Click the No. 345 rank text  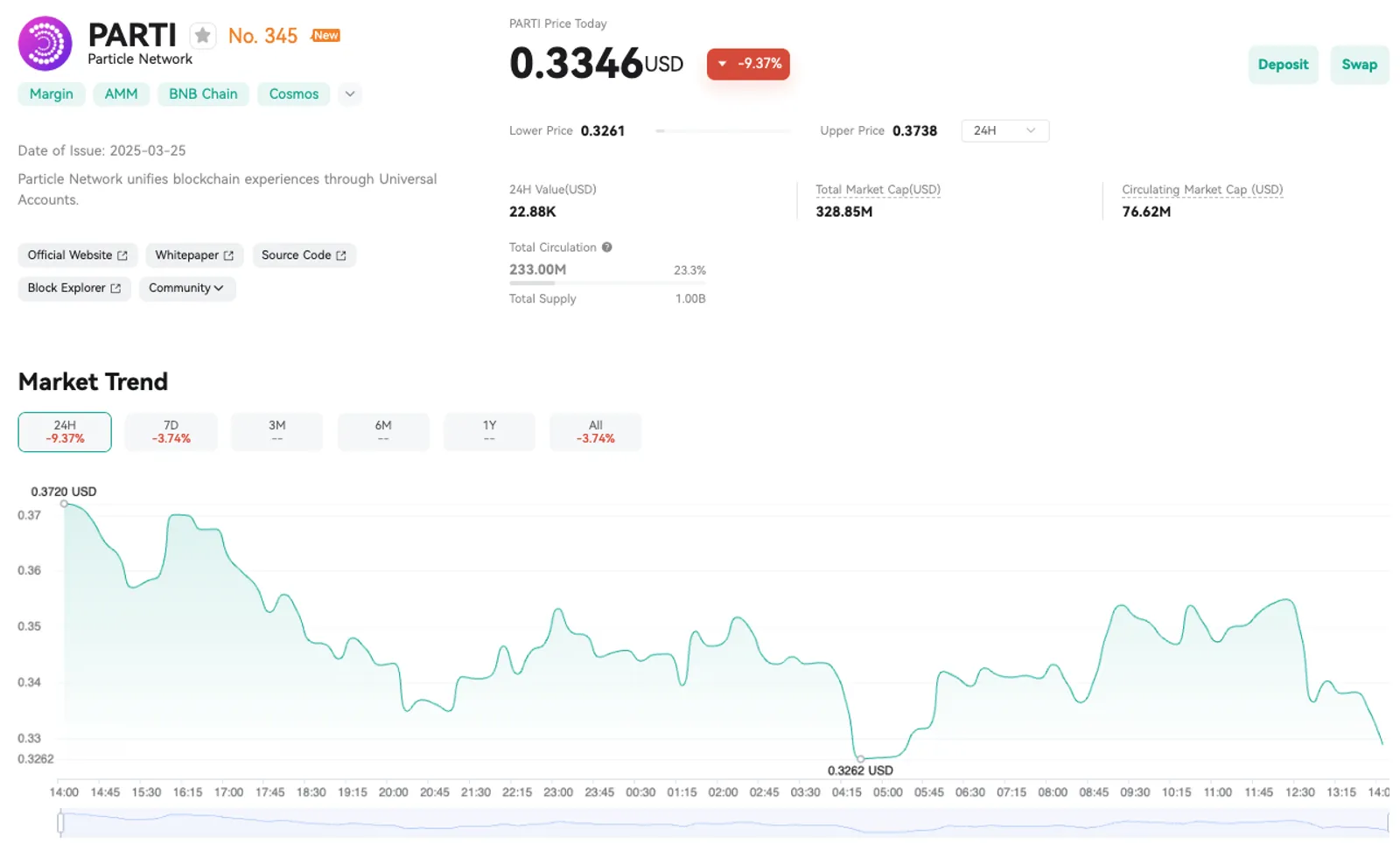262,36
